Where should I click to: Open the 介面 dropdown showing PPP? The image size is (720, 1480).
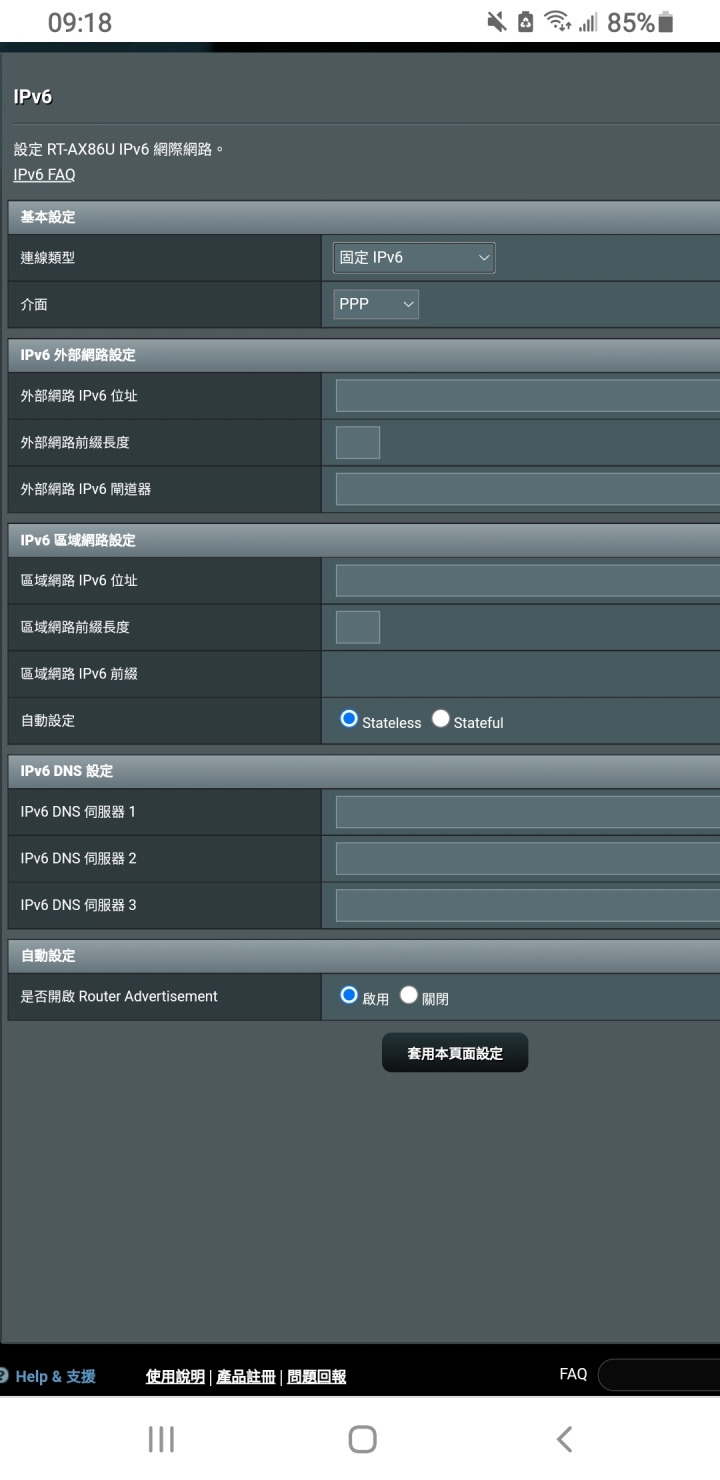tap(376, 304)
